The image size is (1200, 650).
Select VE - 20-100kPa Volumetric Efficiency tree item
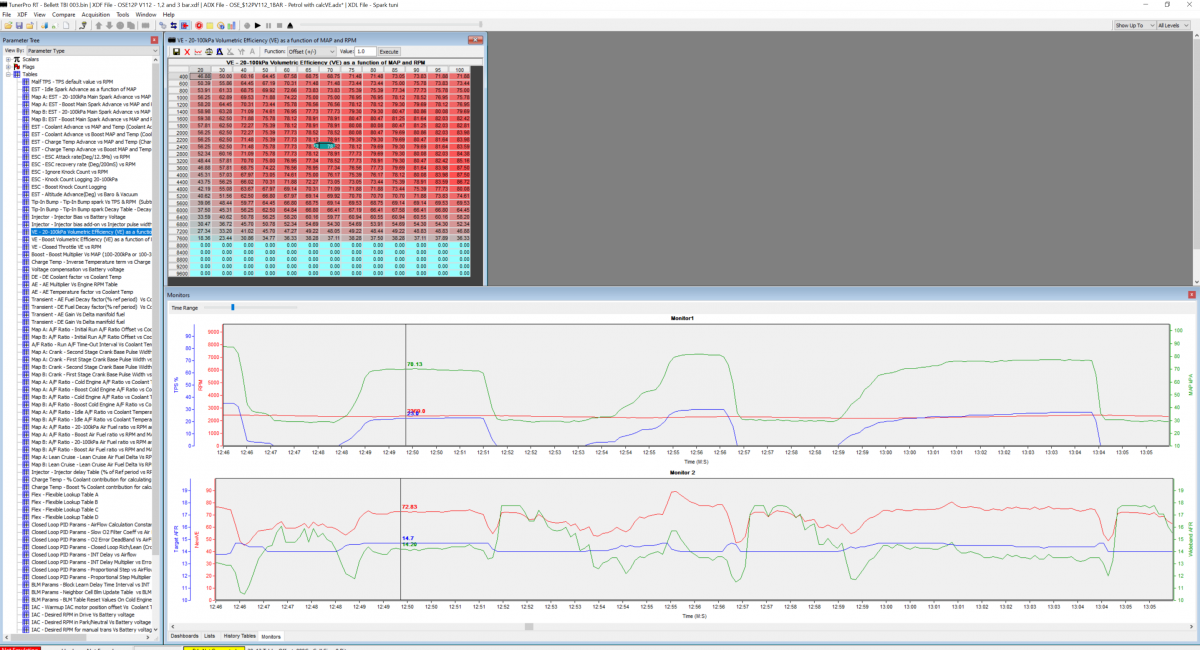pyautogui.click(x=91, y=232)
